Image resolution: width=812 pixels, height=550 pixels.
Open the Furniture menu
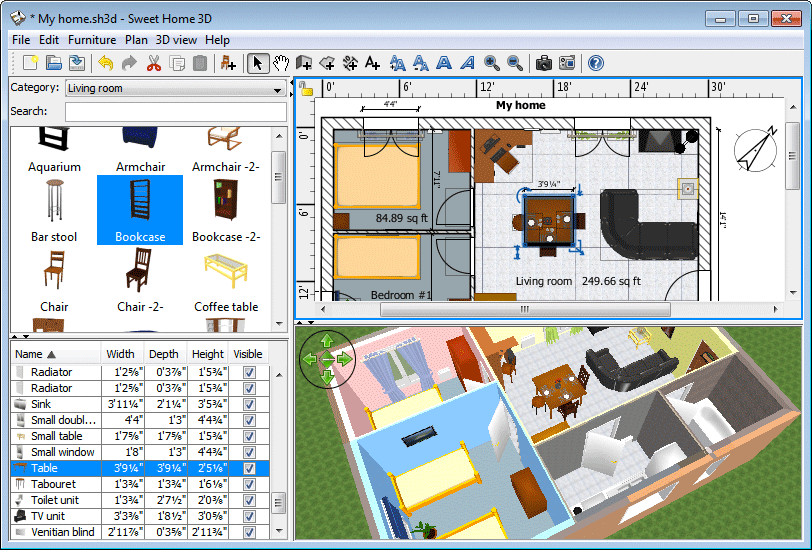point(92,40)
